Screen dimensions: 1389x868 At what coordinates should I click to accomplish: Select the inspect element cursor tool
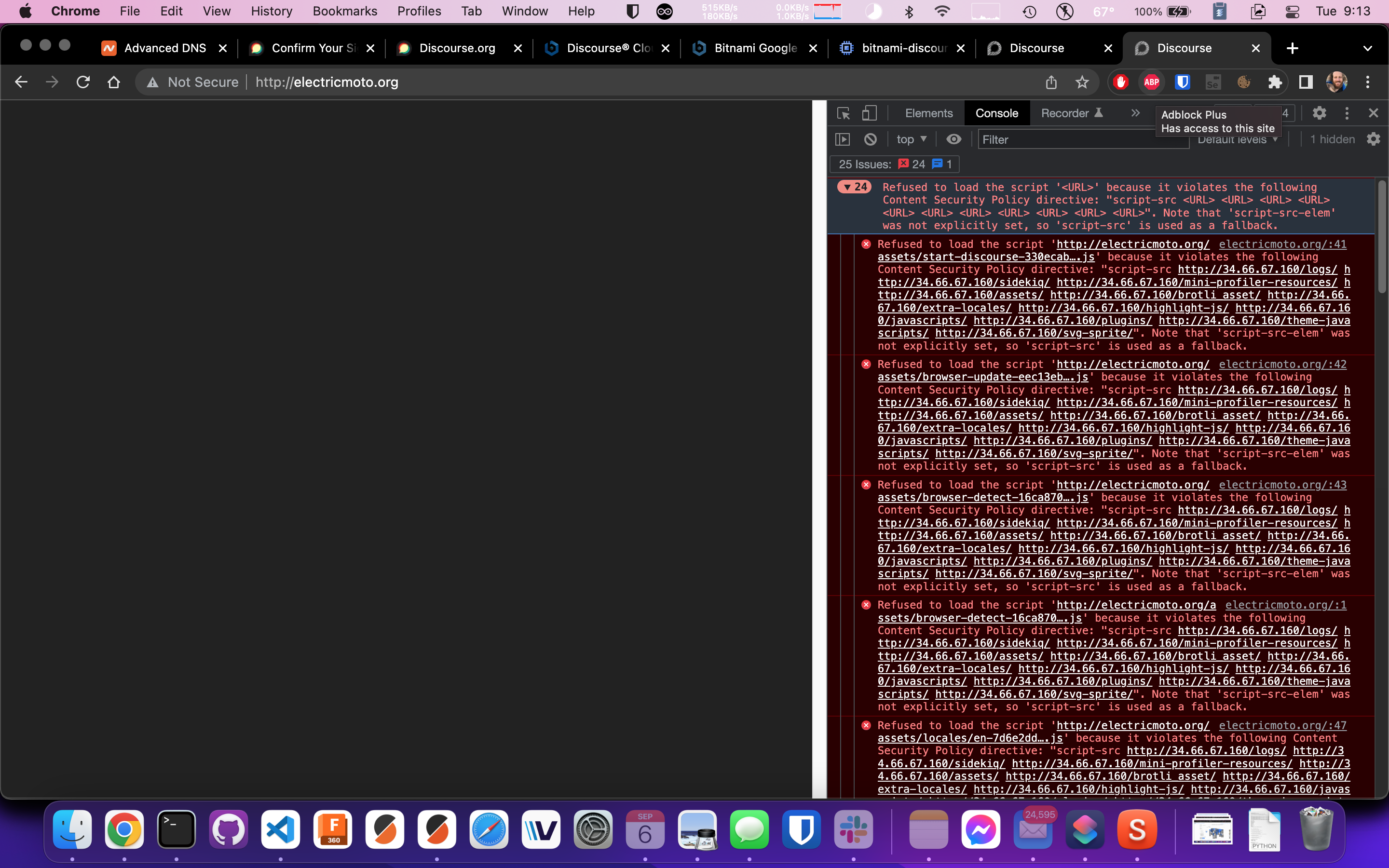click(843, 113)
